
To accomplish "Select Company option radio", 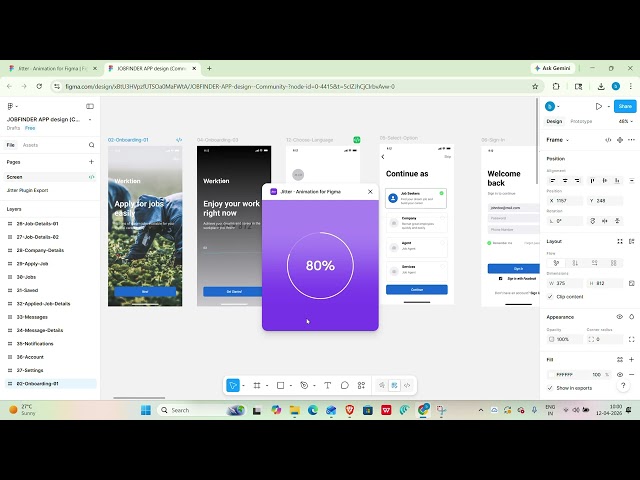I will pyautogui.click(x=442, y=218).
